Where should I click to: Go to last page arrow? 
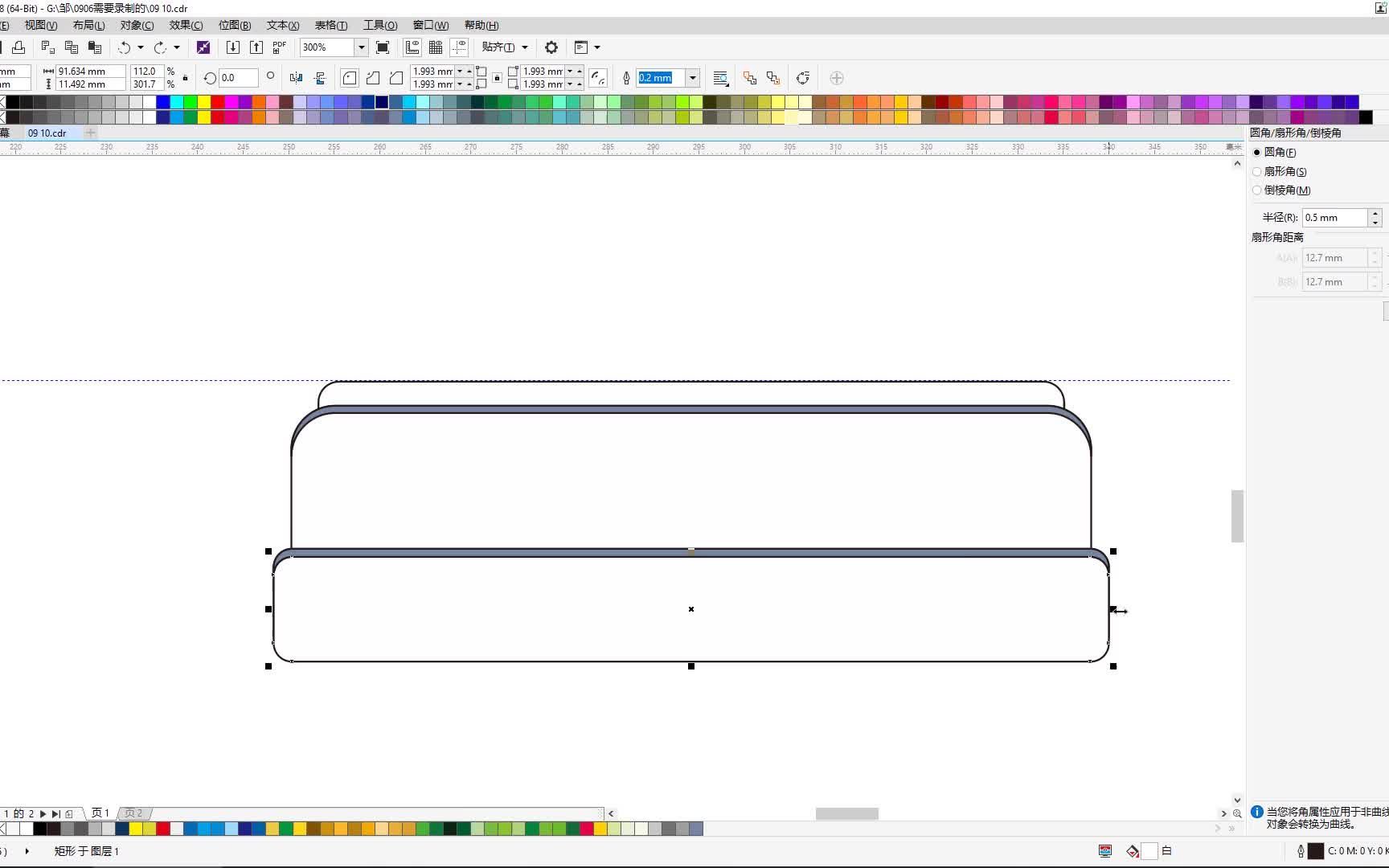coord(55,813)
